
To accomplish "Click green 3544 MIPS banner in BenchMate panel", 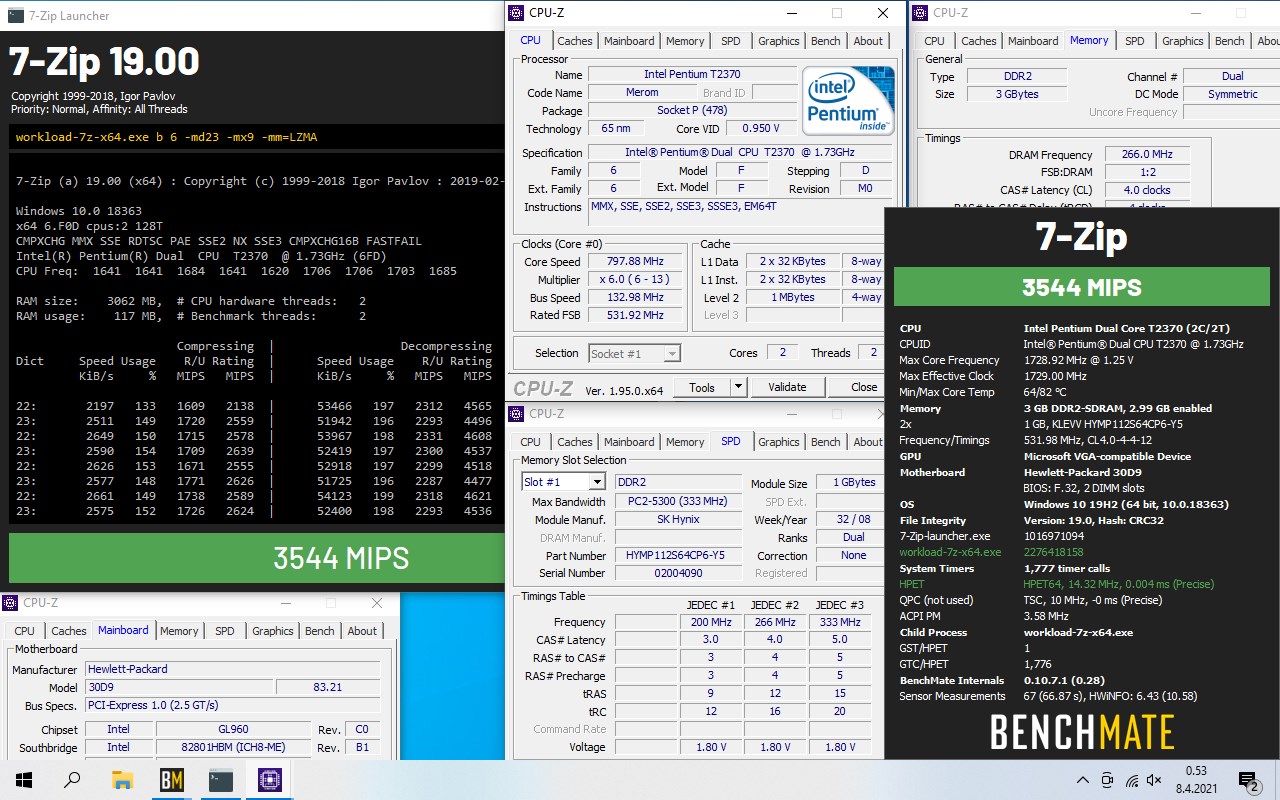I will [x=1081, y=287].
